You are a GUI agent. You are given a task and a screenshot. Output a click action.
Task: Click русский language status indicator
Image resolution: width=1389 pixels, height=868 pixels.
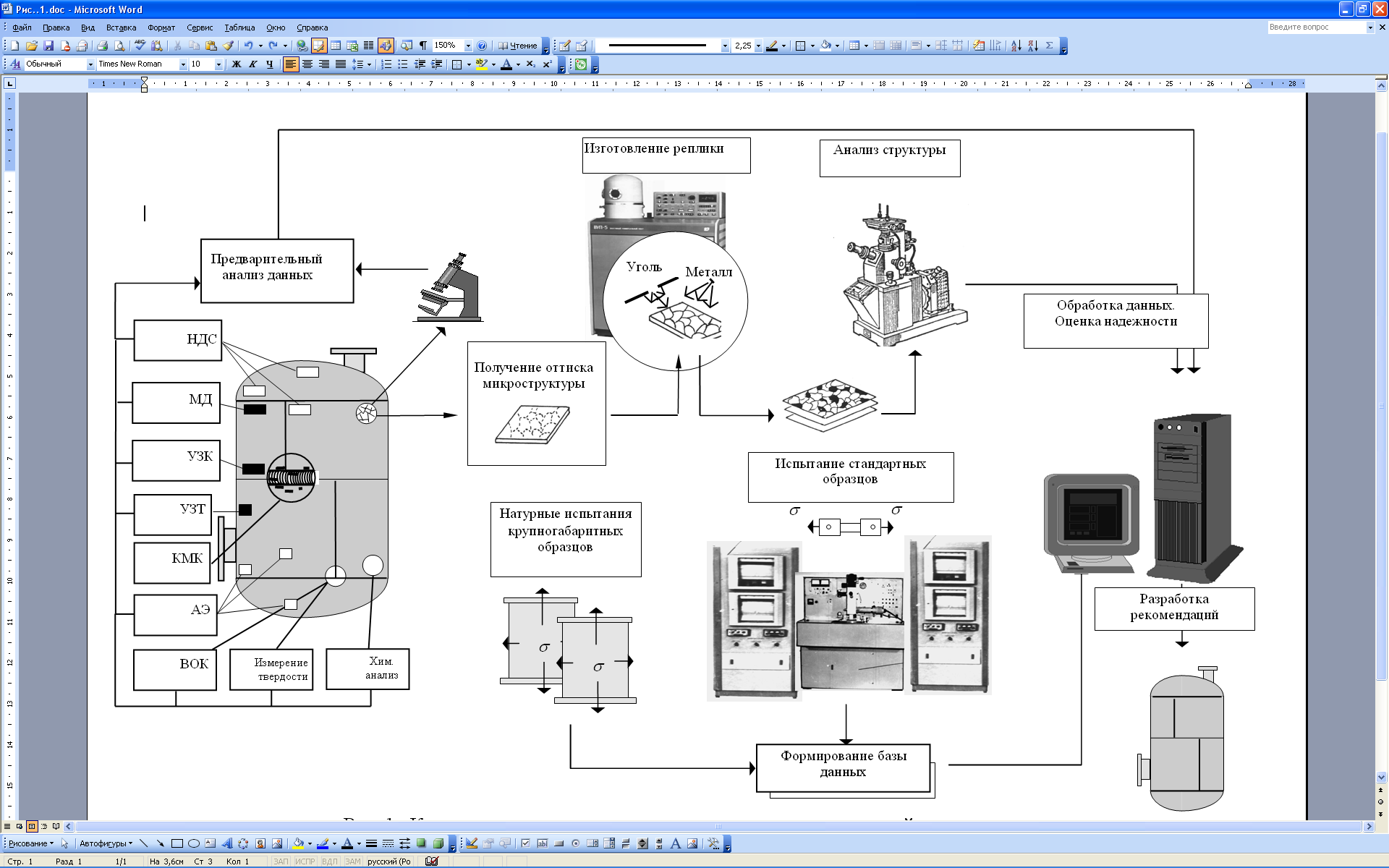389,861
